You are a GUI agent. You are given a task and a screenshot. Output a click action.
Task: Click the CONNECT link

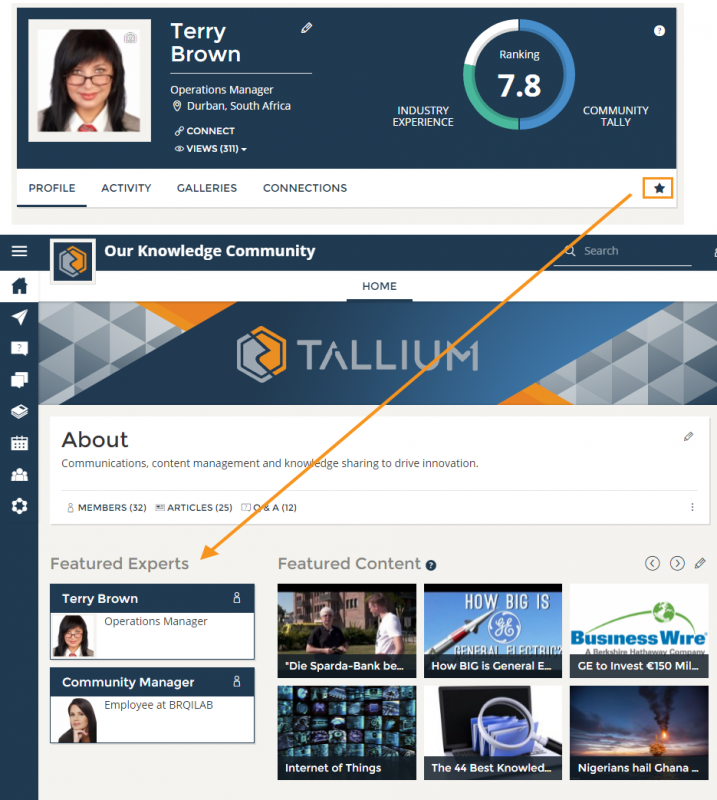pos(205,131)
